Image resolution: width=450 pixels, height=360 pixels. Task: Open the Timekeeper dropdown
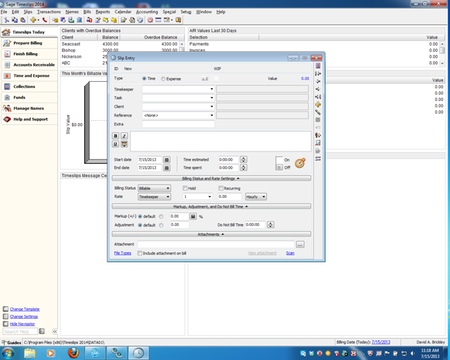click(x=211, y=89)
